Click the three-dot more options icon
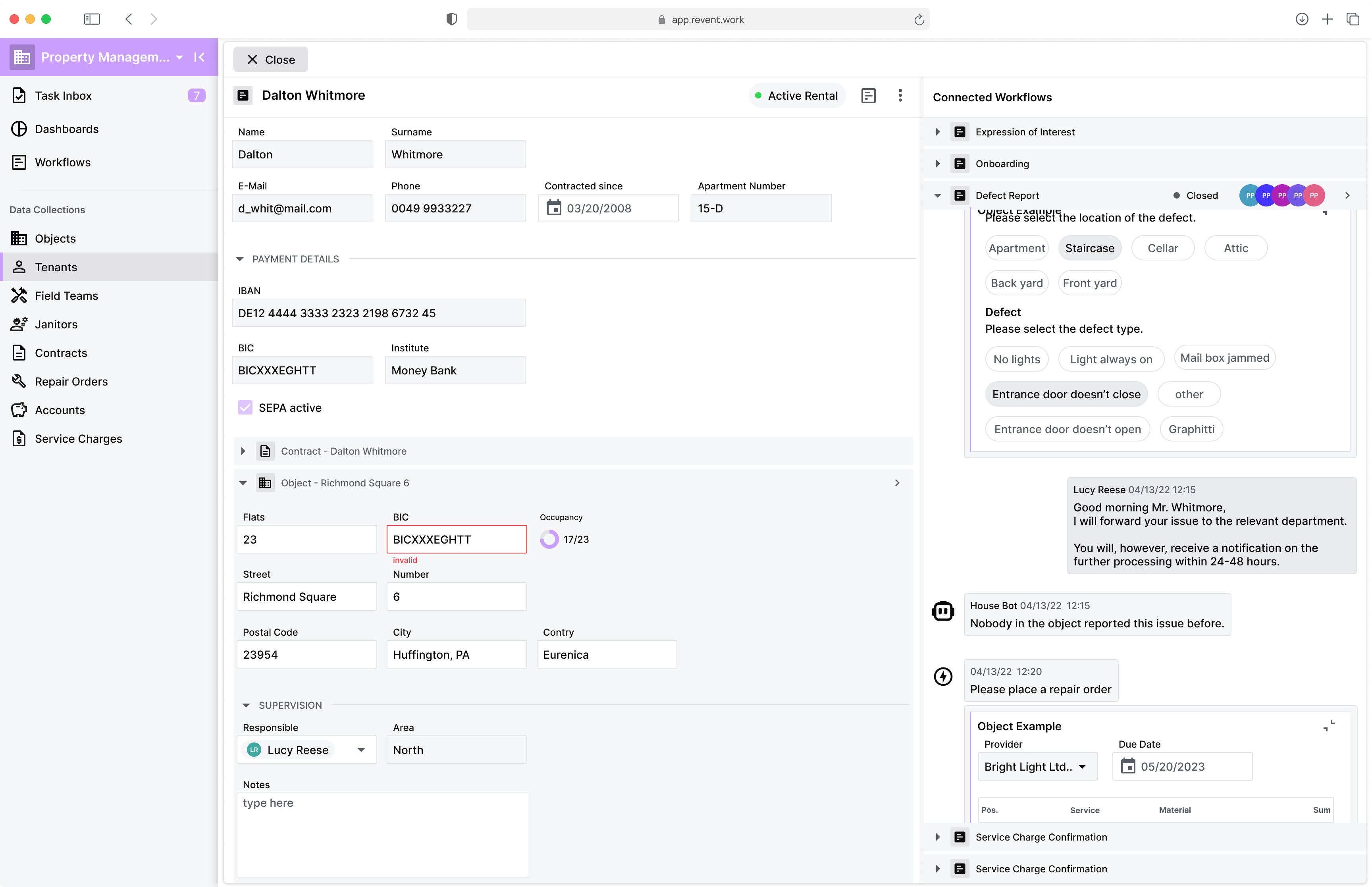Screen dimensions: 1372x887 click(900, 96)
